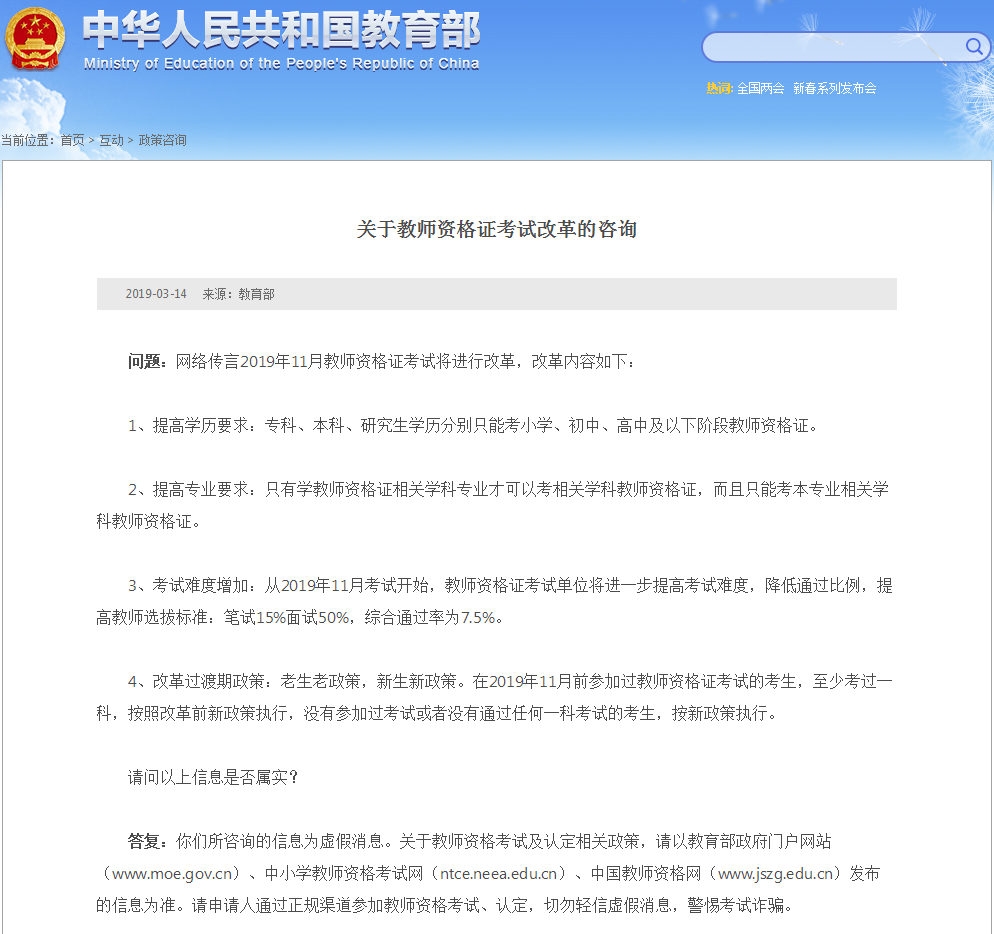Viewport: 994px width, 934px height.
Task: Open 政策咨询 in the breadcrumb
Action: click(162, 140)
